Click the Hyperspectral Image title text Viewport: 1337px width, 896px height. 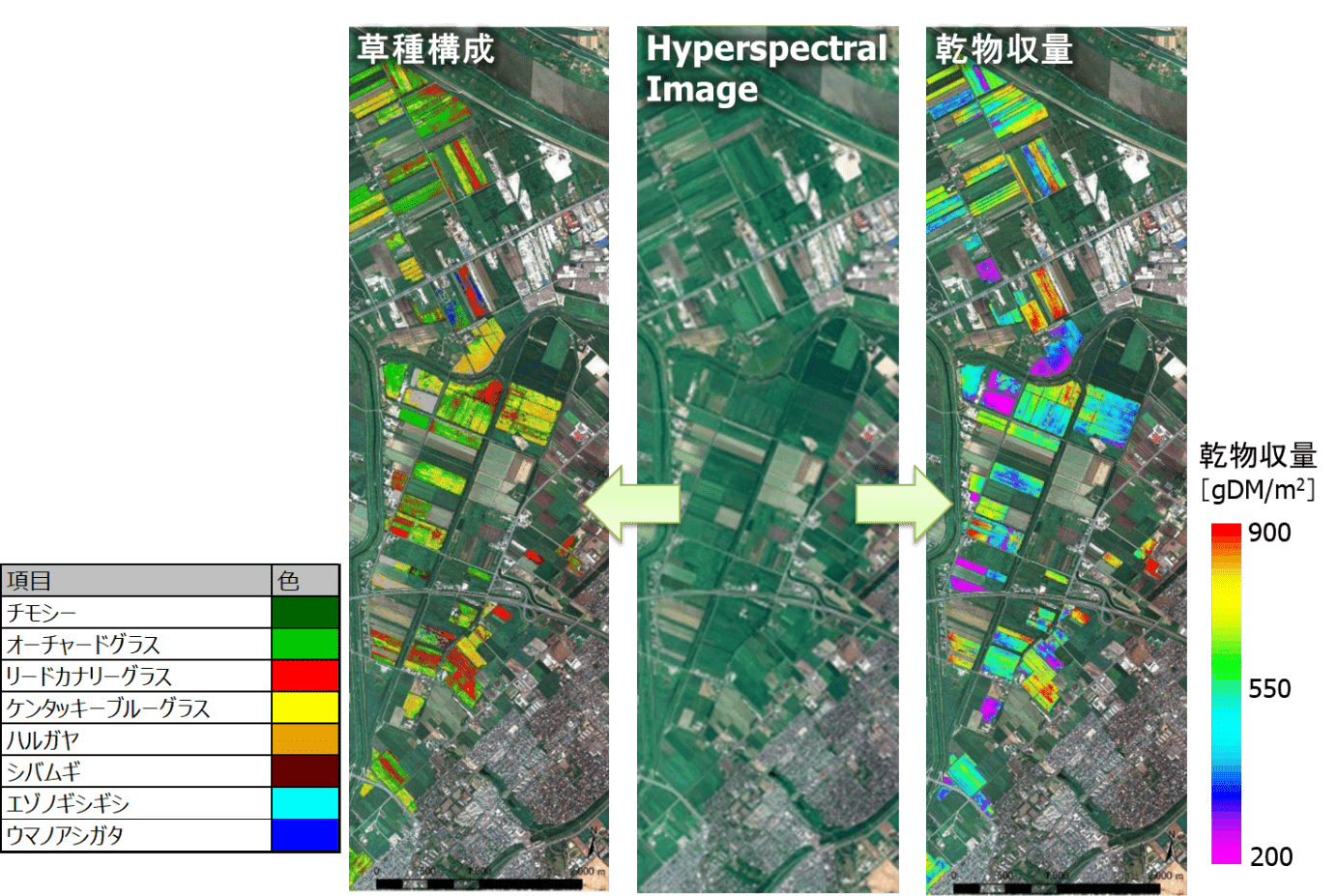point(767,68)
